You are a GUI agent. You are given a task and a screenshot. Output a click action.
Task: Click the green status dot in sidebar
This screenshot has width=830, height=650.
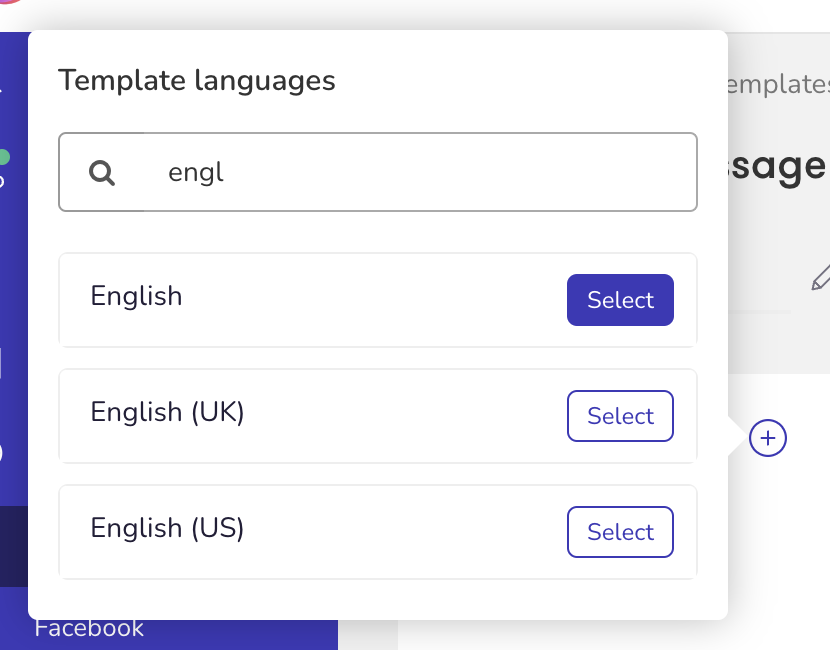coord(4,157)
